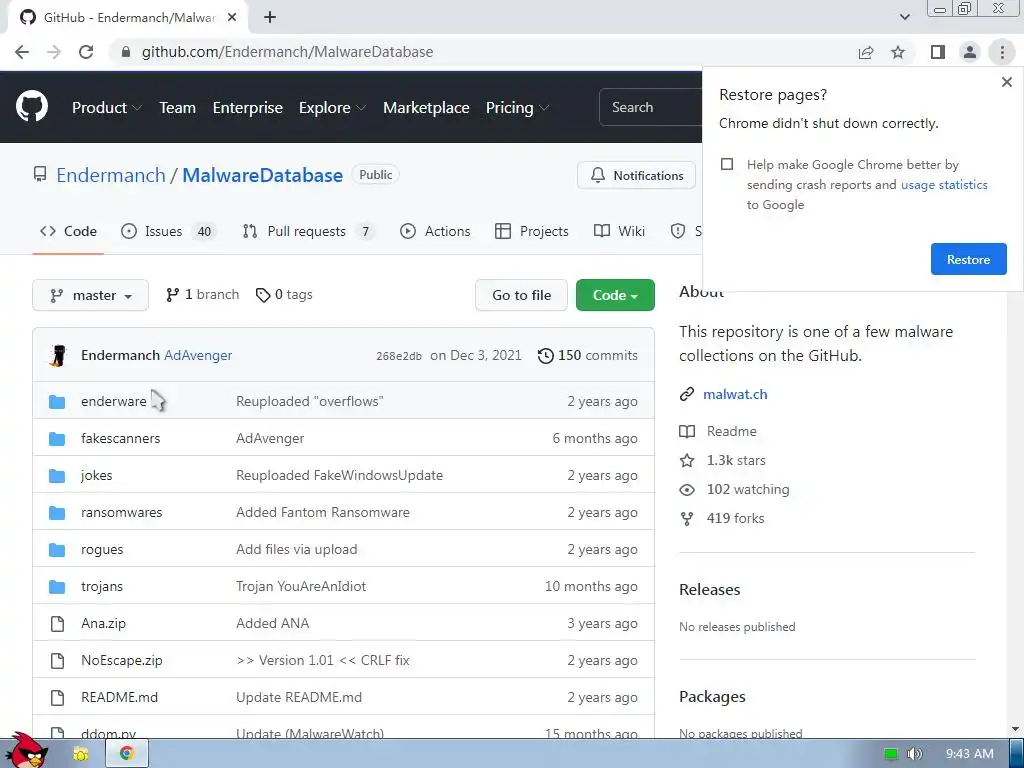Open the Actions tab
Viewport: 1024px width, 768px height.
click(435, 231)
